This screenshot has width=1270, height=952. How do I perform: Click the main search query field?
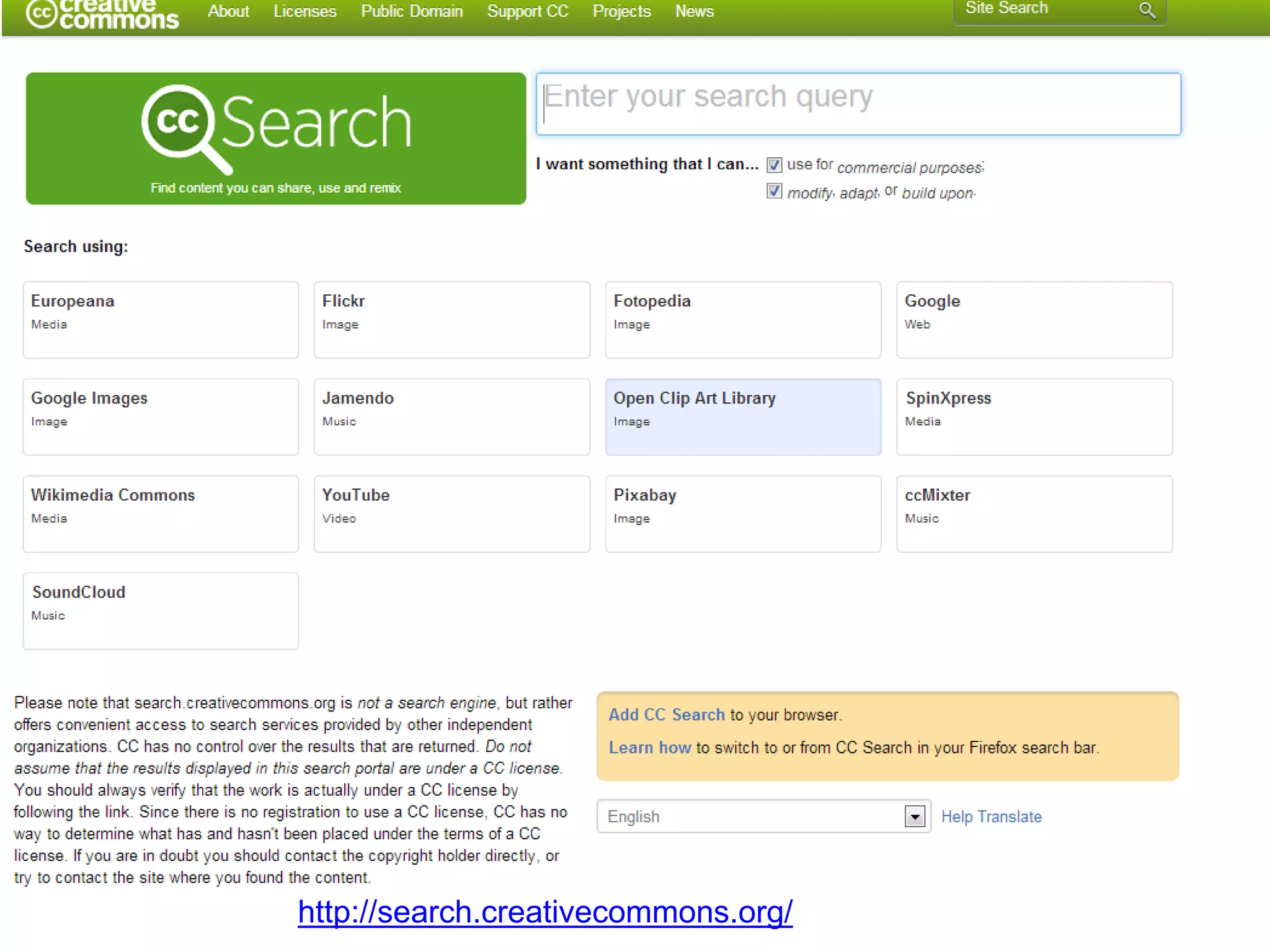click(858, 104)
